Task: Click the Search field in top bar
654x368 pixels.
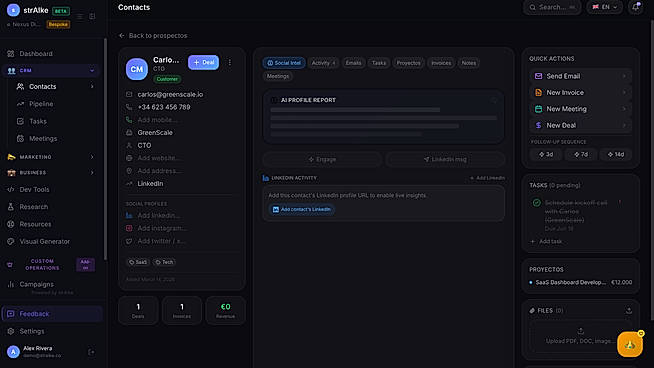Action: 552,7
